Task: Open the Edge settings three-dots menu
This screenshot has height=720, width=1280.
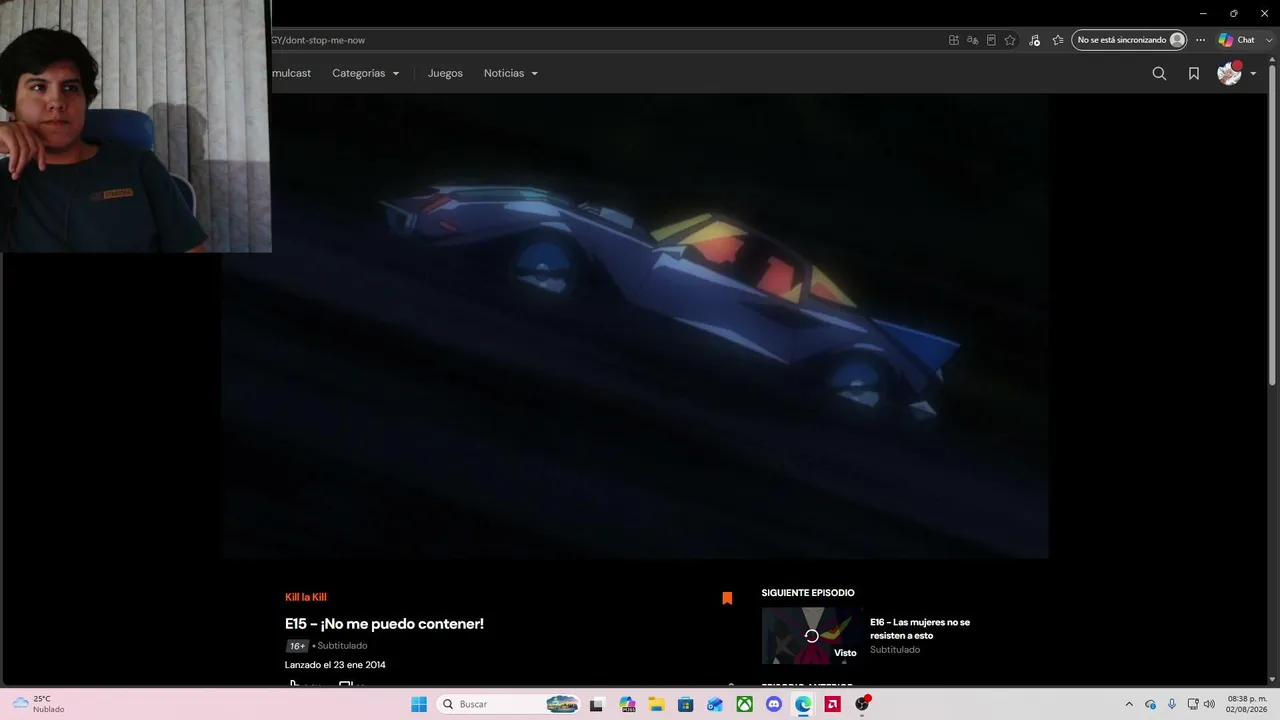Action: [1201, 40]
